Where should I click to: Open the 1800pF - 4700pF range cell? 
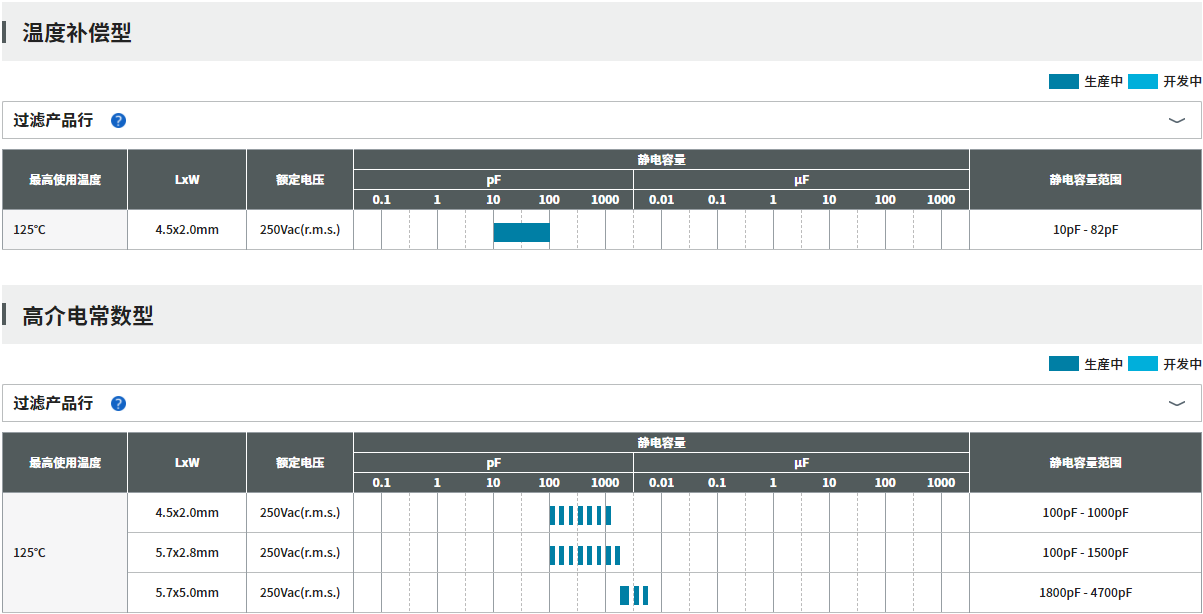coord(1085,593)
